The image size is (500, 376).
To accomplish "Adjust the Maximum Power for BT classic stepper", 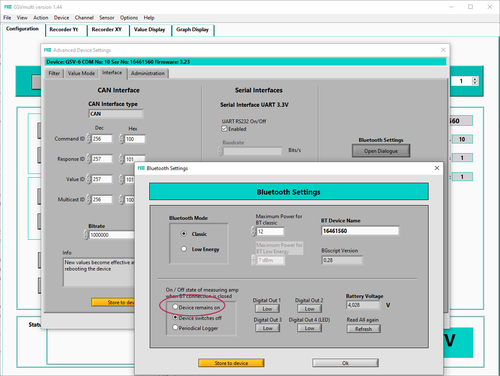I will tap(254, 231).
